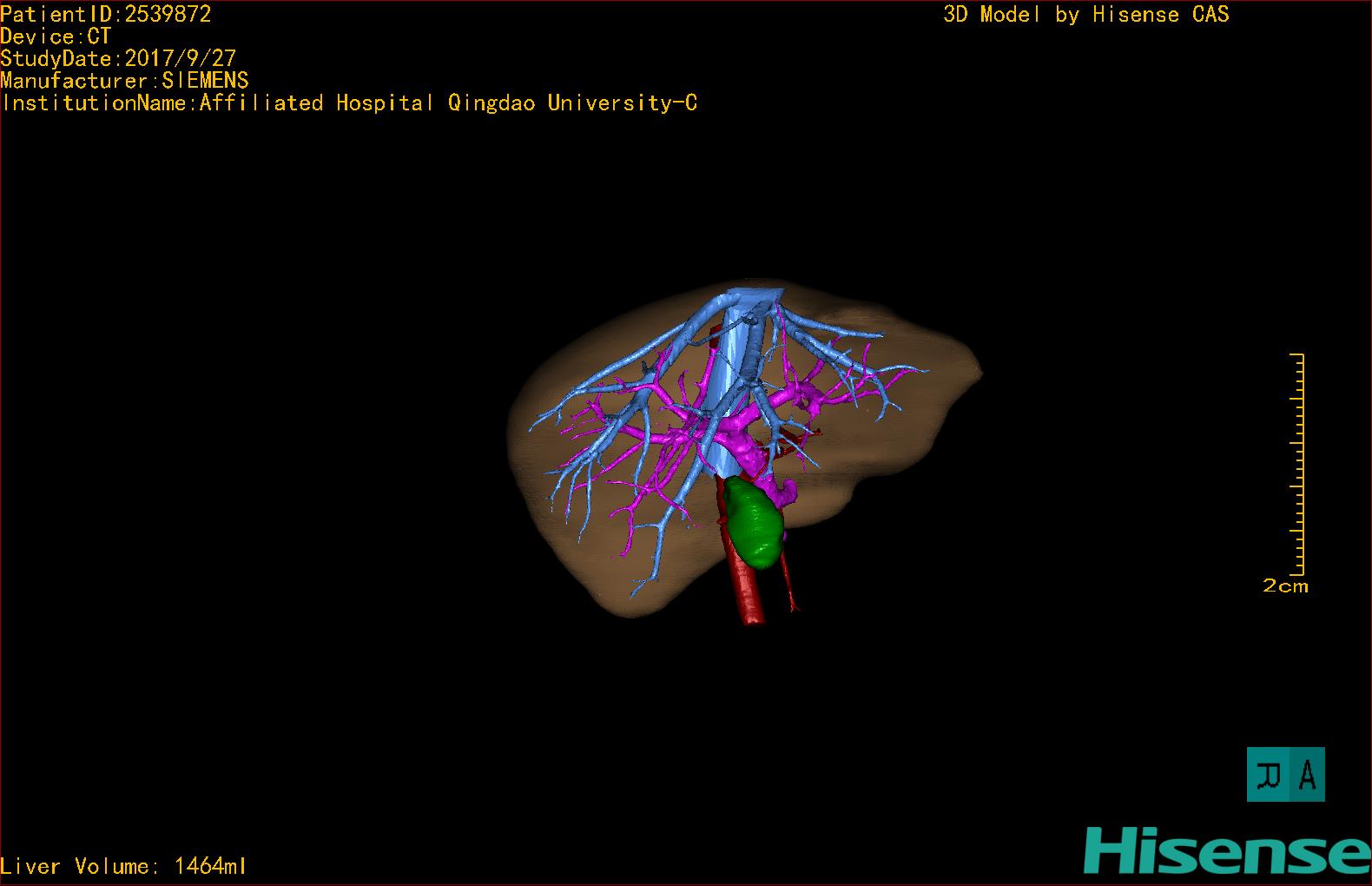Click the "Manufacturer:SIEMENS" text

[125, 81]
